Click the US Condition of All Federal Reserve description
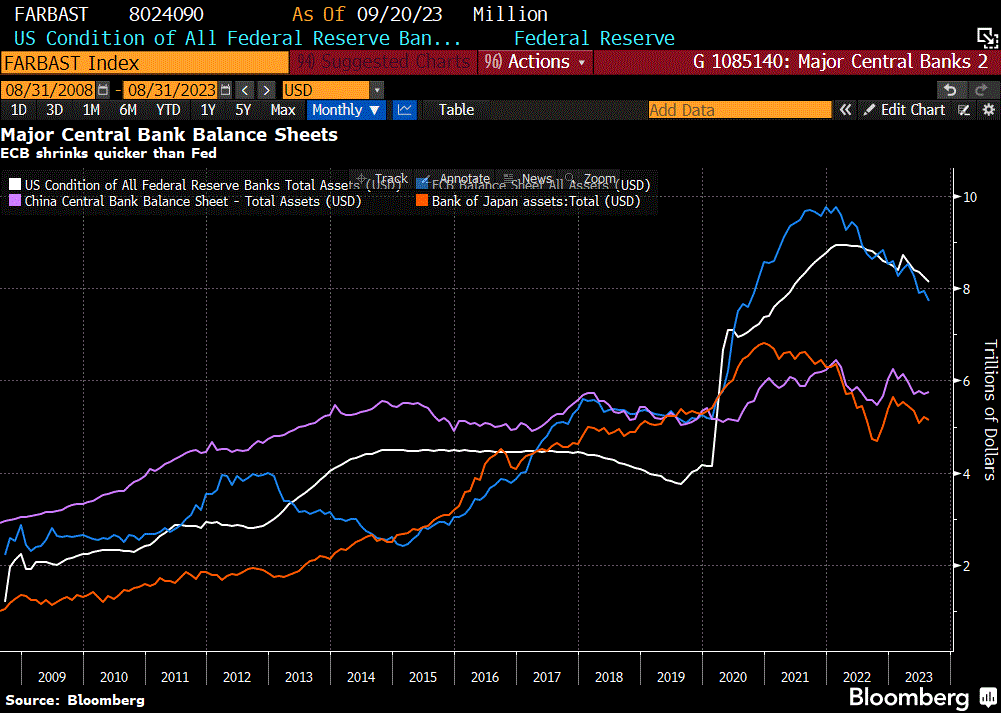 point(237,38)
